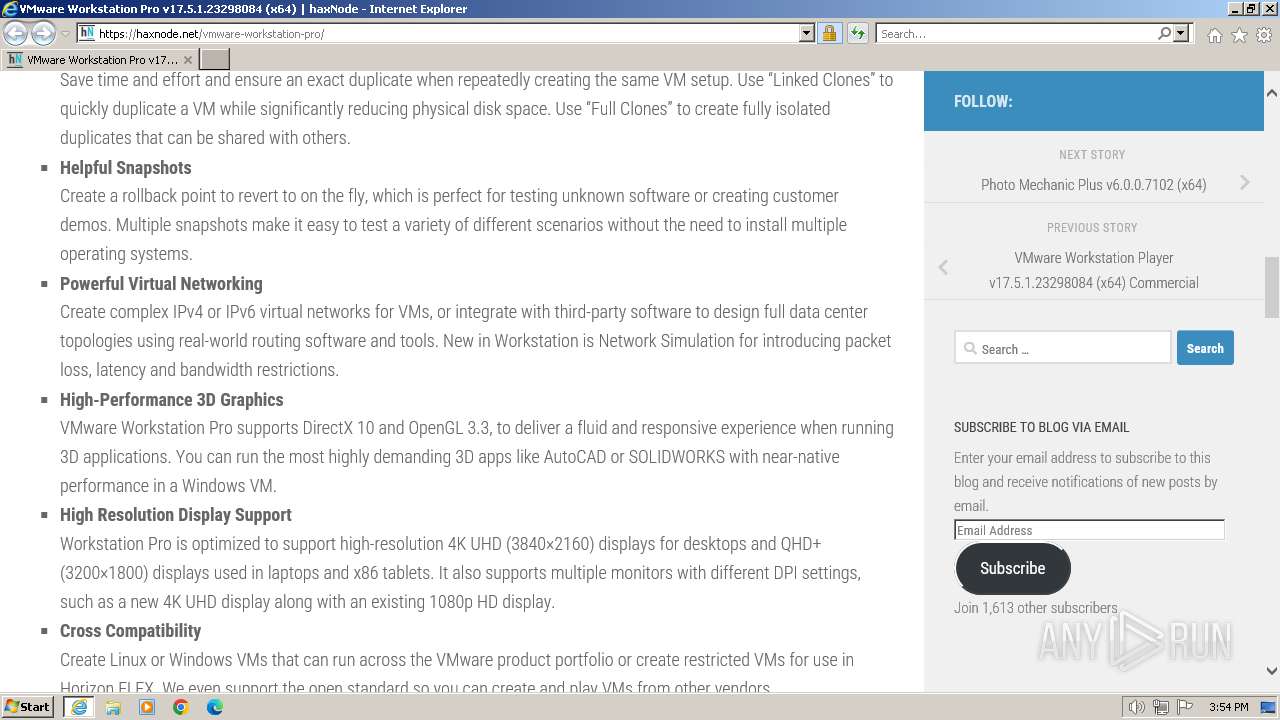Click the FOLLOW: sidebar header
This screenshot has height=720, width=1280.
click(983, 101)
